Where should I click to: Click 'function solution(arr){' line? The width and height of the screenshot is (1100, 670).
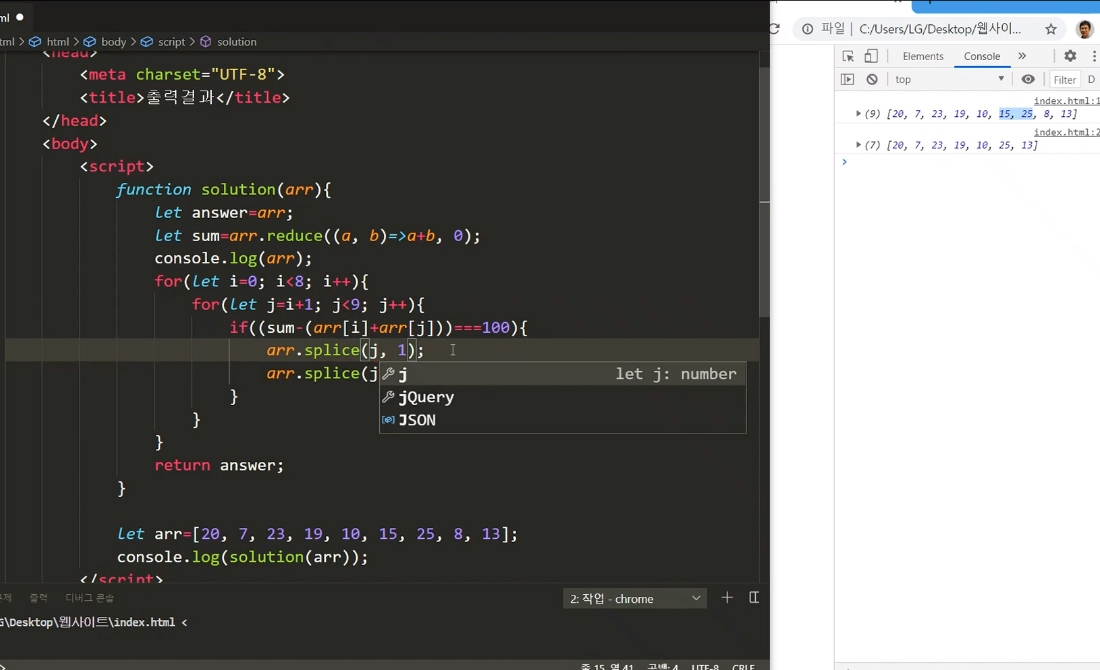223,189
